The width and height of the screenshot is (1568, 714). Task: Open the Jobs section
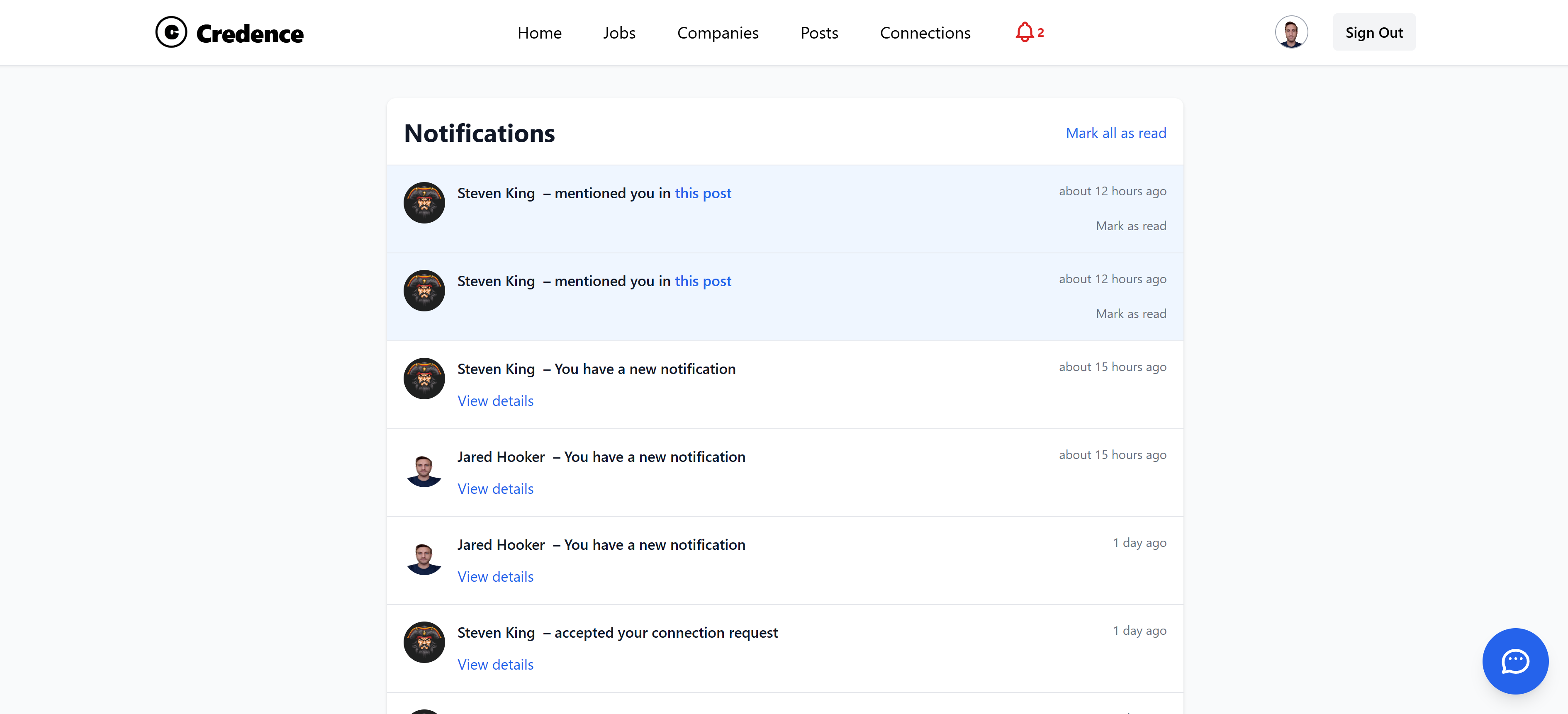(619, 33)
